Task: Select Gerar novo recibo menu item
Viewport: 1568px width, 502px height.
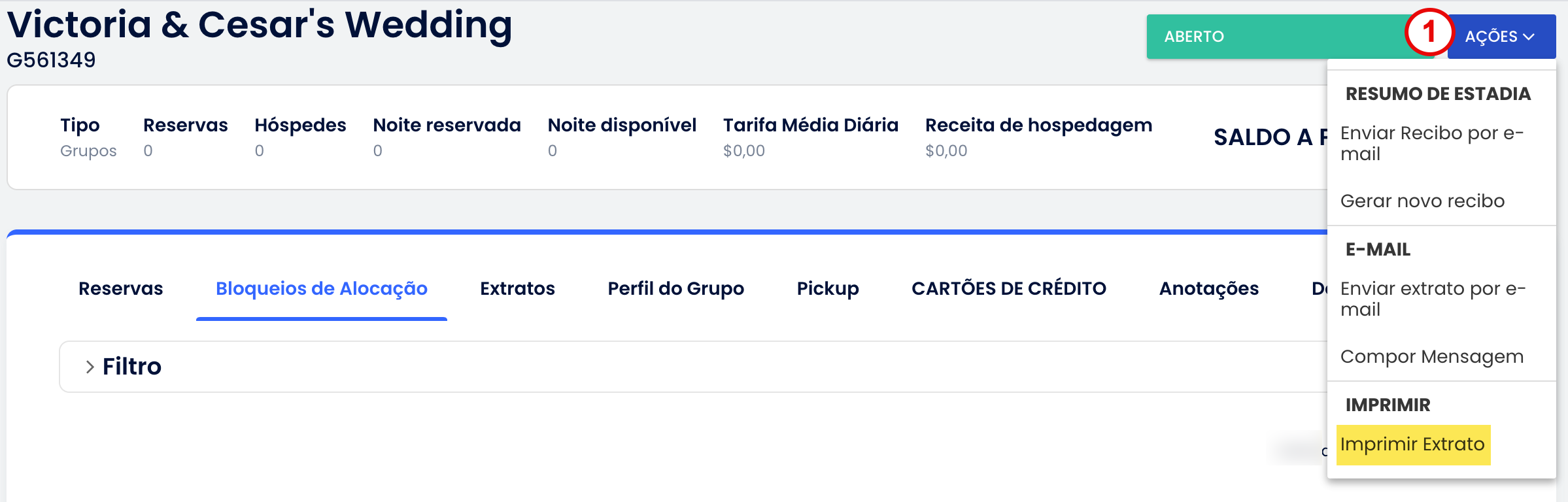Action: pyautogui.click(x=1422, y=201)
